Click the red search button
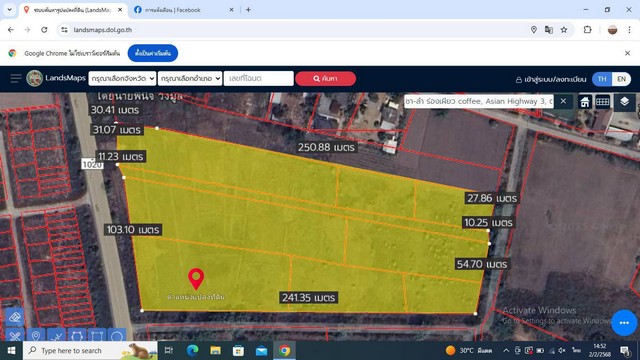Image resolution: width=640 pixels, height=360 pixels. (x=325, y=78)
